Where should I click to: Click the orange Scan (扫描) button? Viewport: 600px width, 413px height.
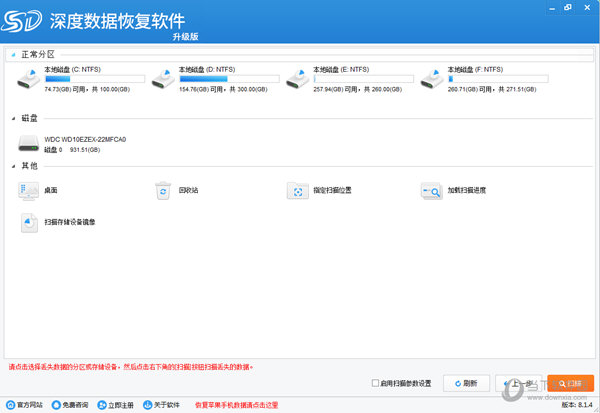point(571,383)
